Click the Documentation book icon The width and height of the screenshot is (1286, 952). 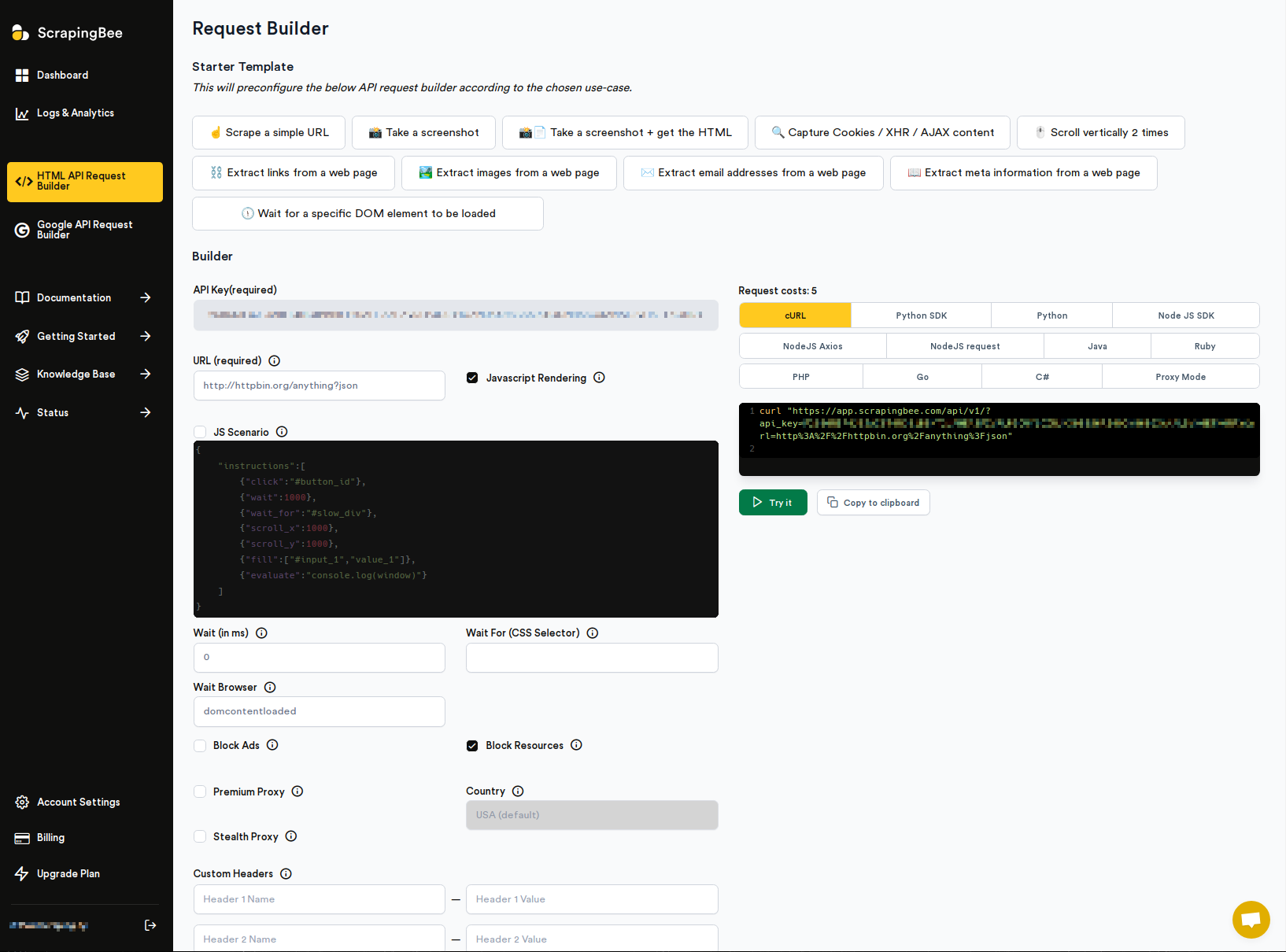coord(22,297)
